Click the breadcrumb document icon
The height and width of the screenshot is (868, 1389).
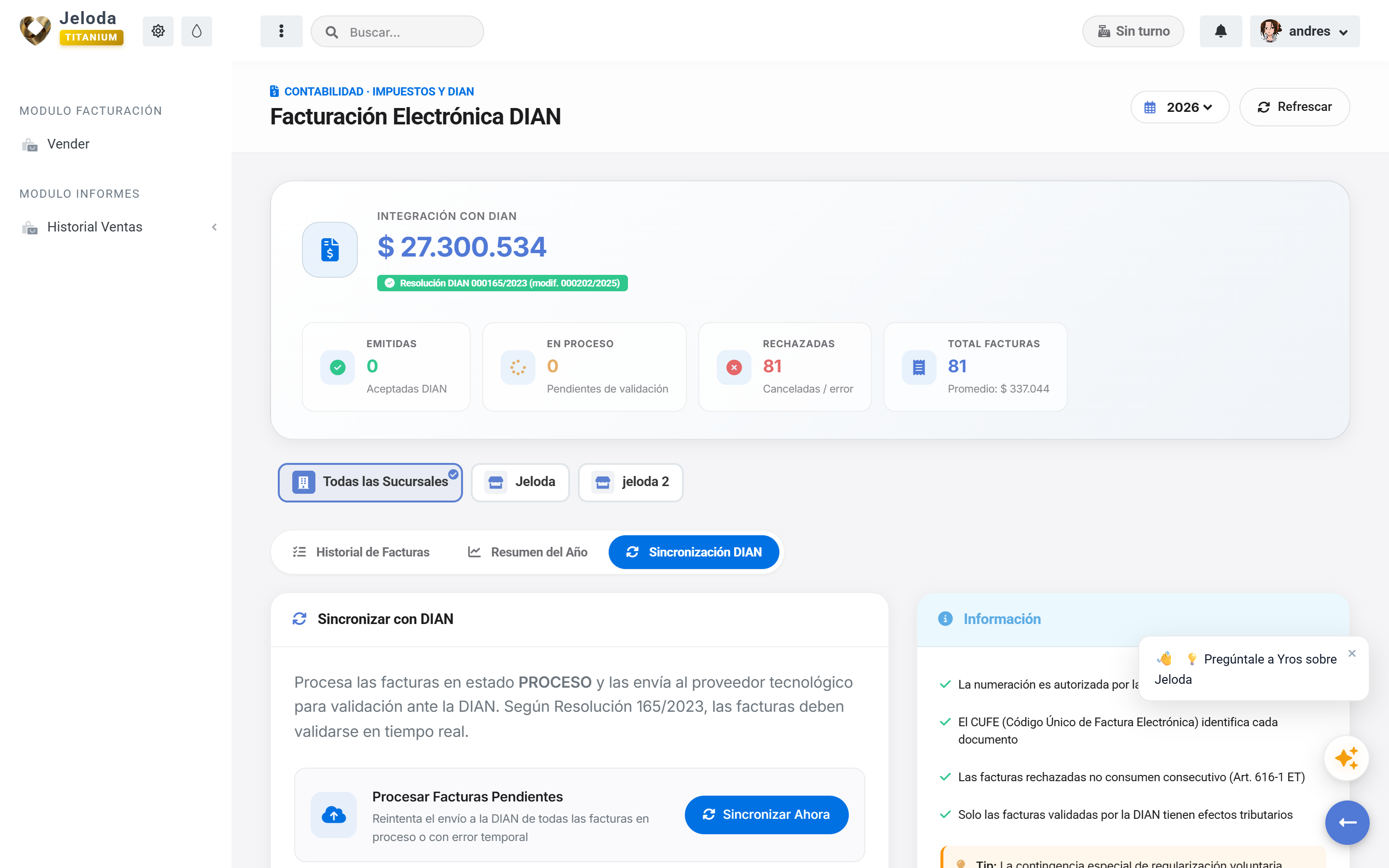pyautogui.click(x=274, y=91)
